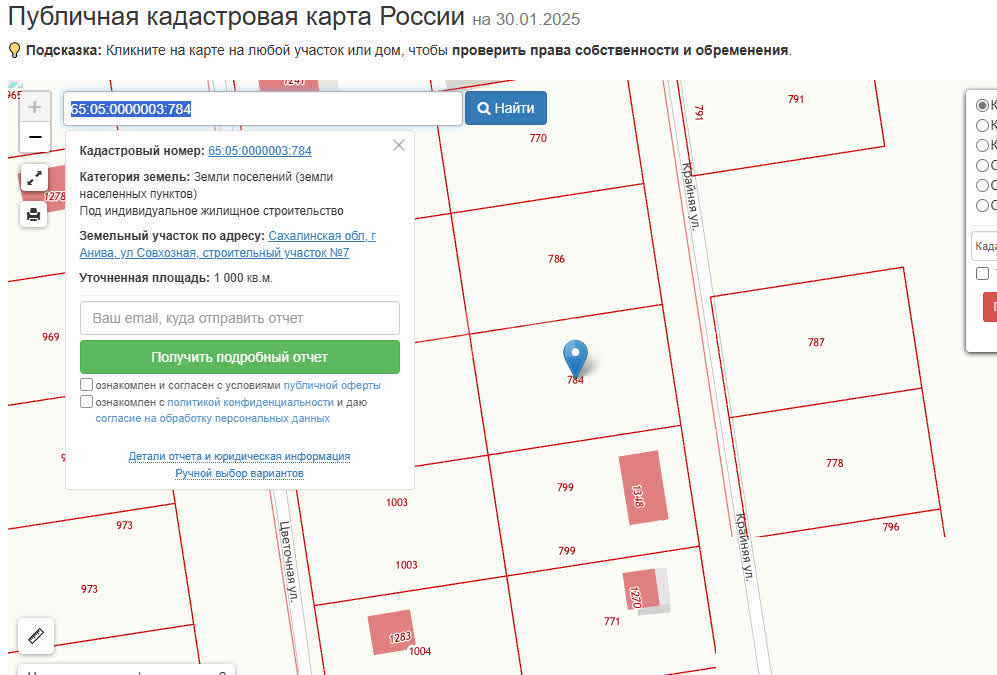Select the first radio option in right panel

click(980, 104)
